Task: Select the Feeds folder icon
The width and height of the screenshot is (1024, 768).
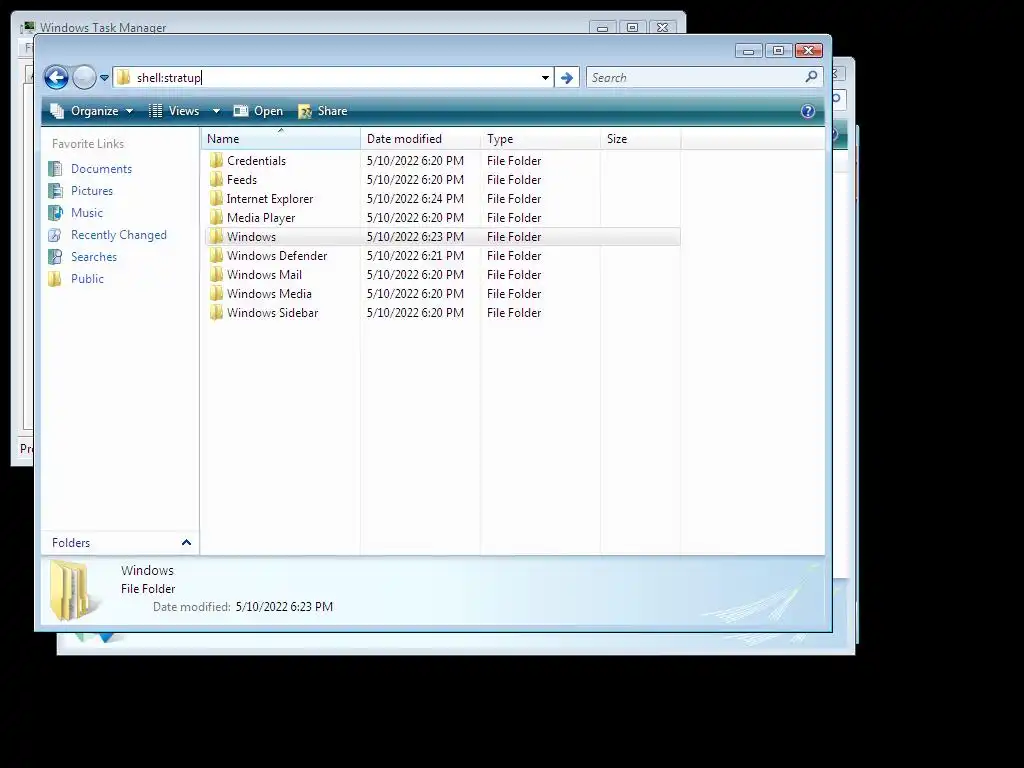Action: pyautogui.click(x=216, y=180)
